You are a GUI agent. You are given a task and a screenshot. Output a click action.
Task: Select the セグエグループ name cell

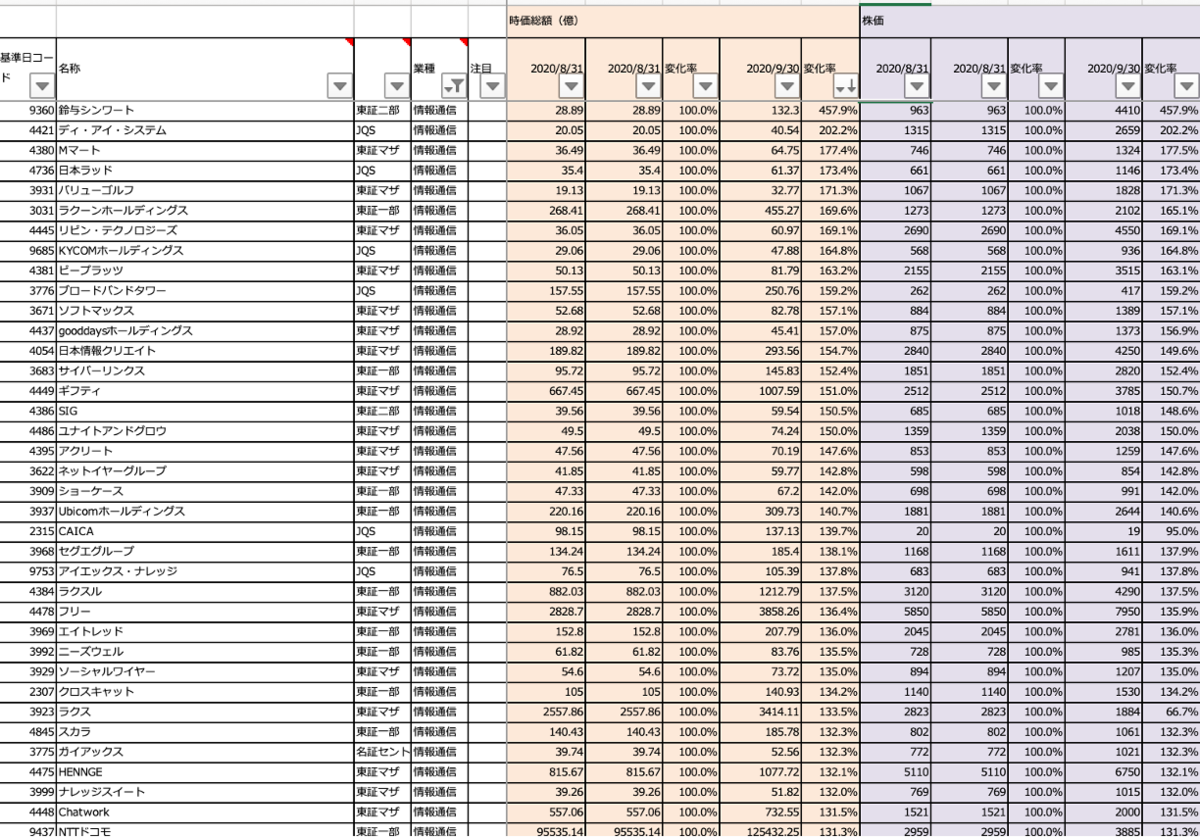pyautogui.click(x=205, y=551)
